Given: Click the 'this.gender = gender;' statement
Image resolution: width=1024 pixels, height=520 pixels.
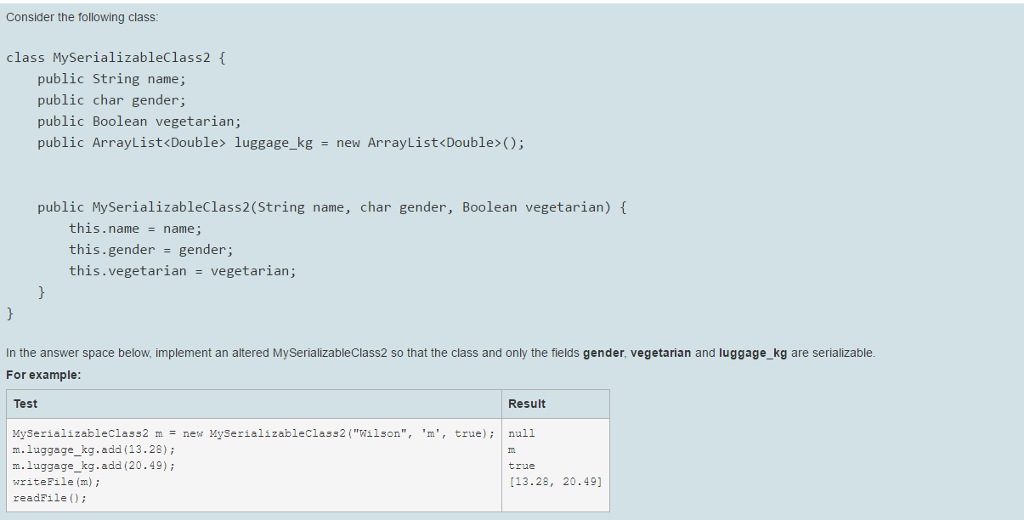Looking at the screenshot, I should (151, 249).
